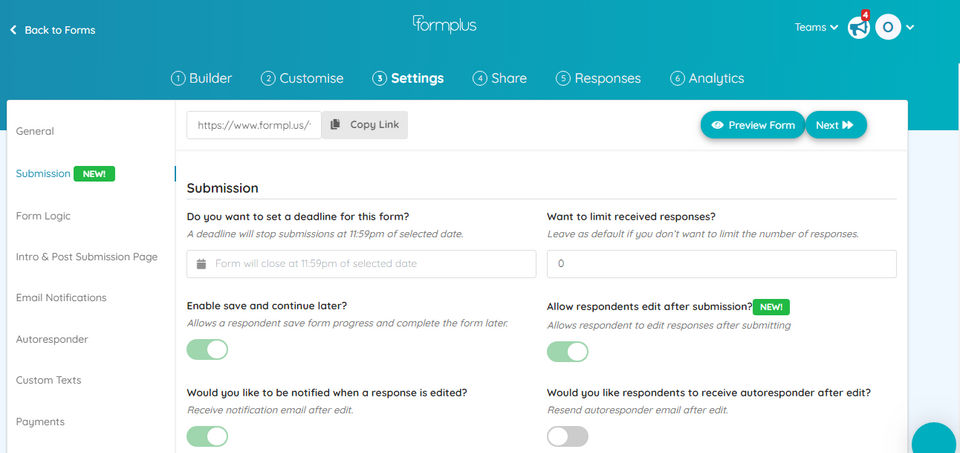Toggle off notification when response is edited
This screenshot has height=453, width=960.
click(207, 436)
